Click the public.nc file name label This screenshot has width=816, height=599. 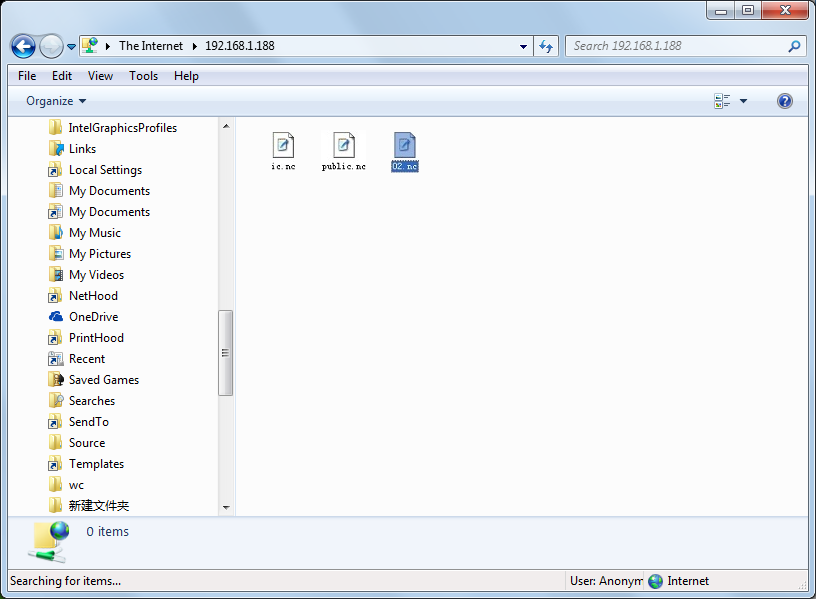[343, 167]
